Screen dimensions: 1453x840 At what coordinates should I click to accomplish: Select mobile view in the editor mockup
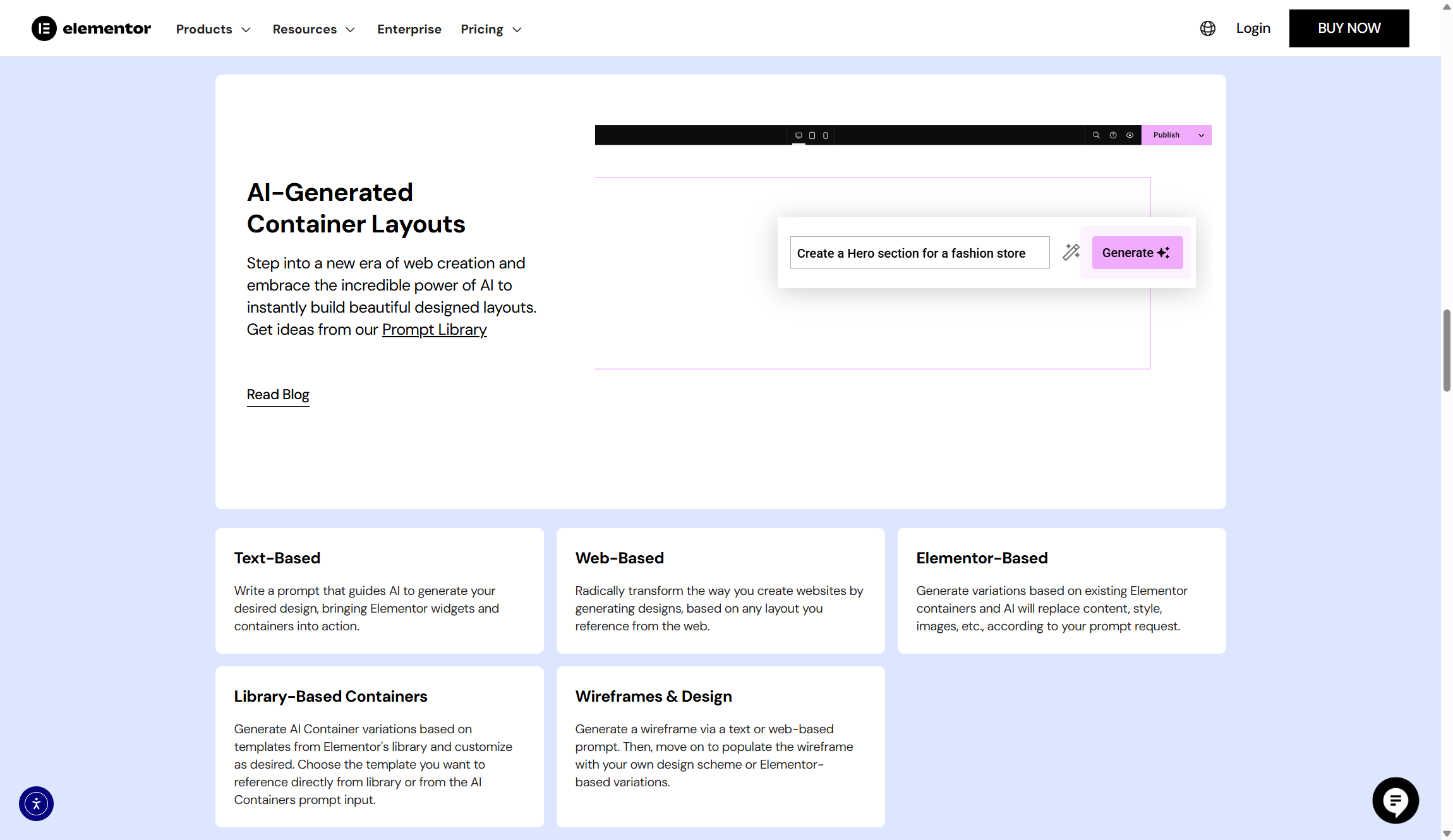click(826, 135)
